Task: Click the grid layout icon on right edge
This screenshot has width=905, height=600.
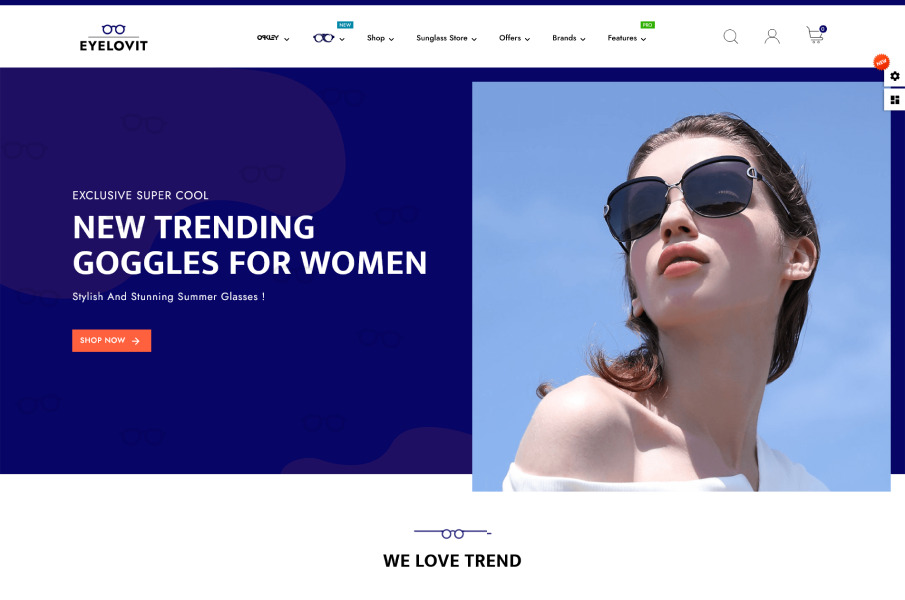Action: coord(894,99)
